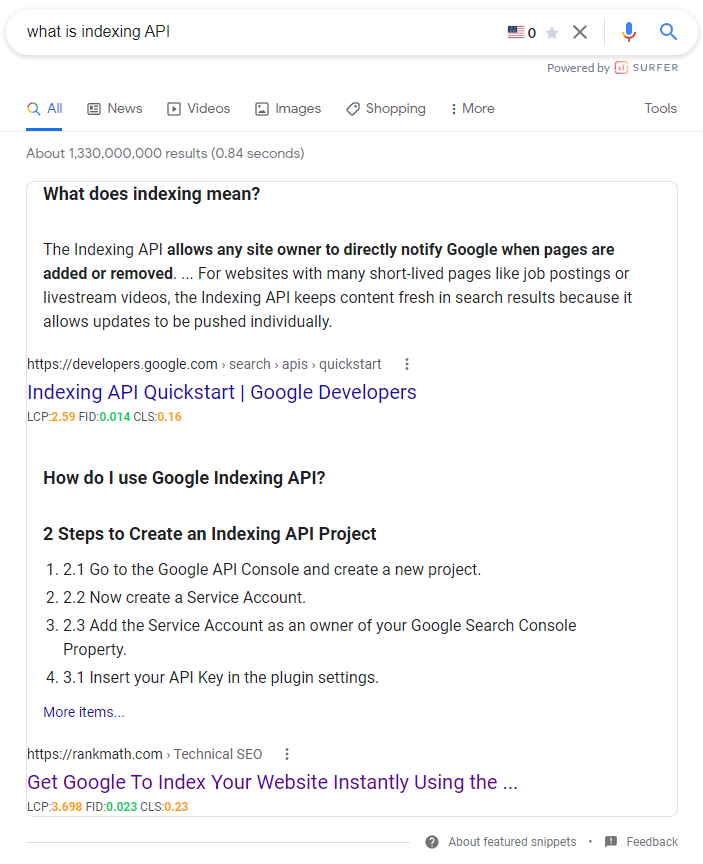The image size is (703, 864).
Task: Click the rankmath.com Technical SEO breadcrumb
Action: 145,754
